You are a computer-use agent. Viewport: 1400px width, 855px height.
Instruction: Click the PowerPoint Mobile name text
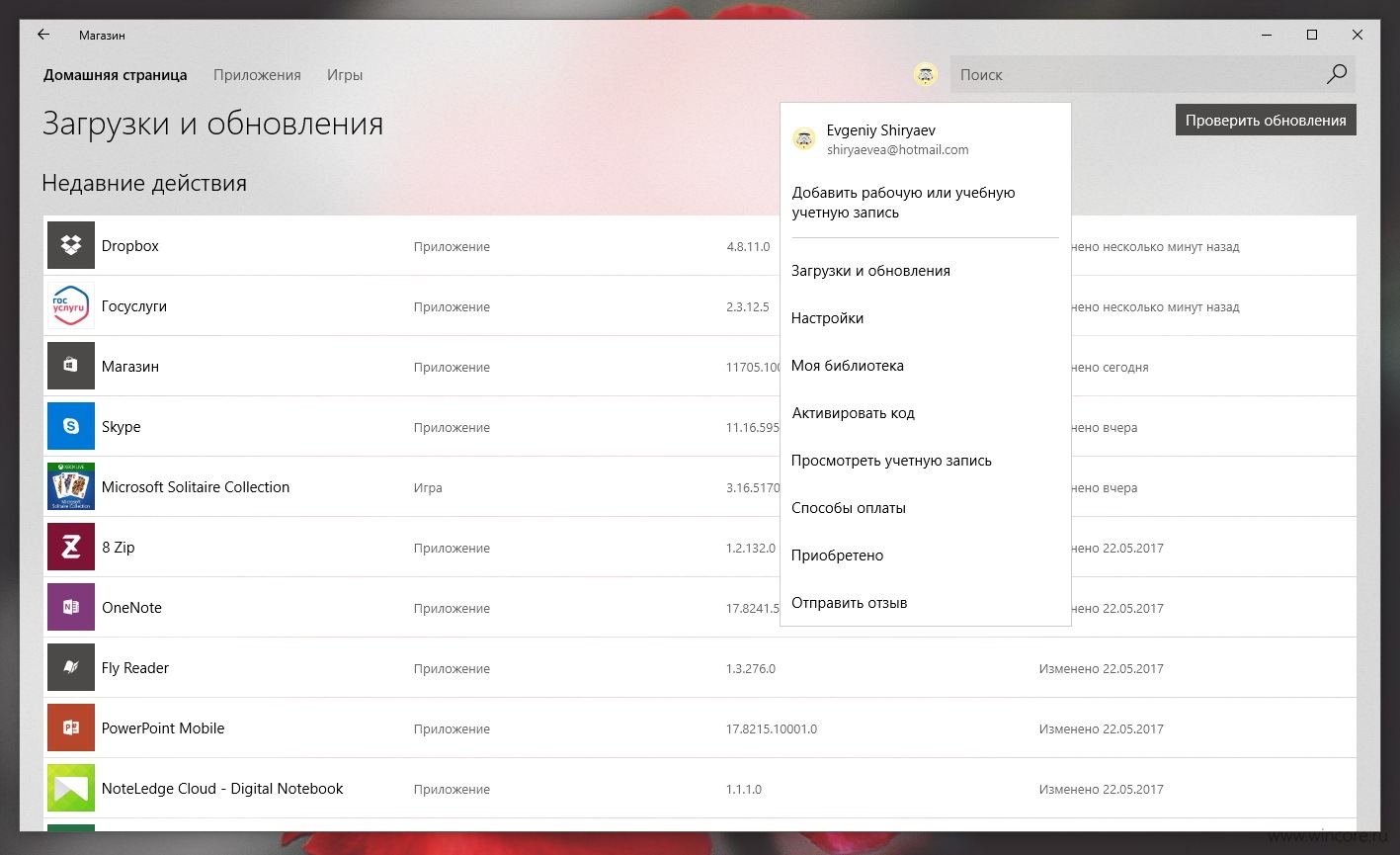pos(163,728)
